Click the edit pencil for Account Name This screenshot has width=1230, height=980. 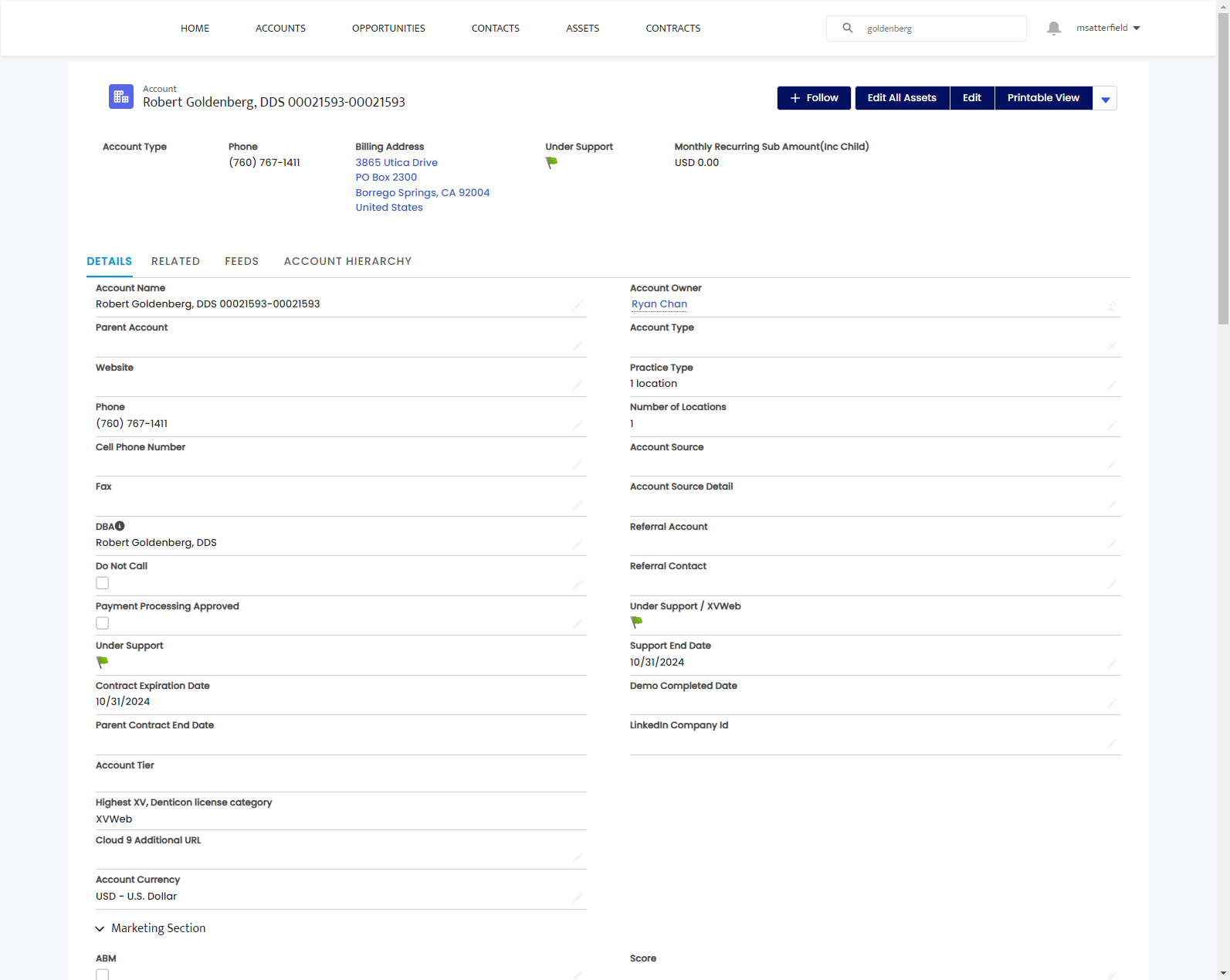(578, 306)
